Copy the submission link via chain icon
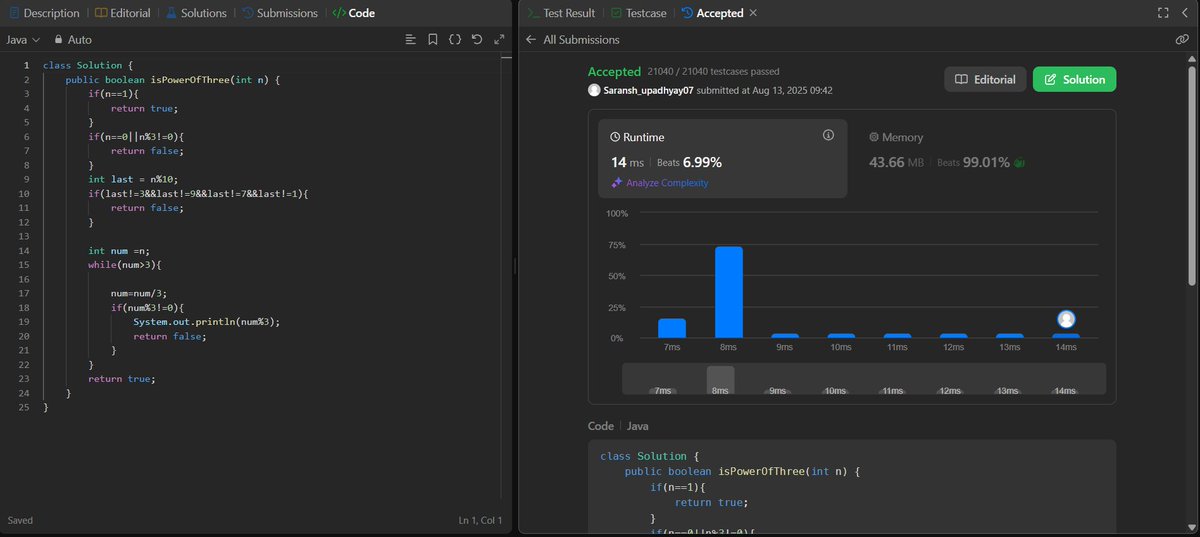1200x537 pixels. pyautogui.click(x=1182, y=40)
